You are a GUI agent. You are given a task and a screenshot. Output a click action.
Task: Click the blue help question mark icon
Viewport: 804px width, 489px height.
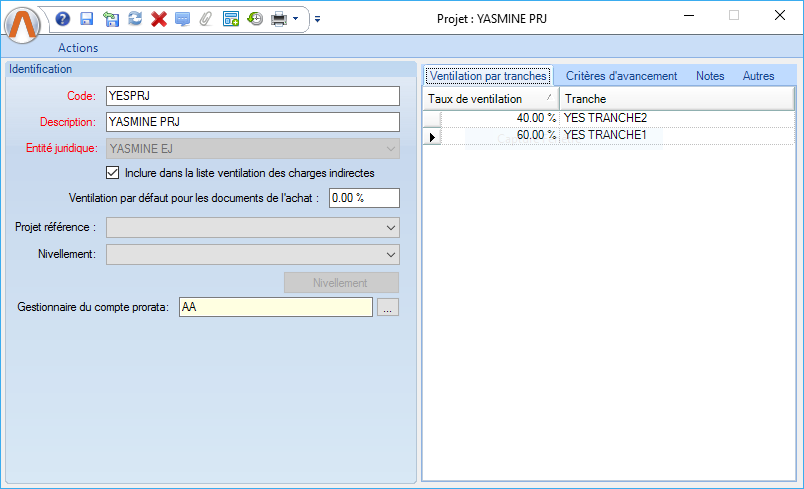pos(63,19)
